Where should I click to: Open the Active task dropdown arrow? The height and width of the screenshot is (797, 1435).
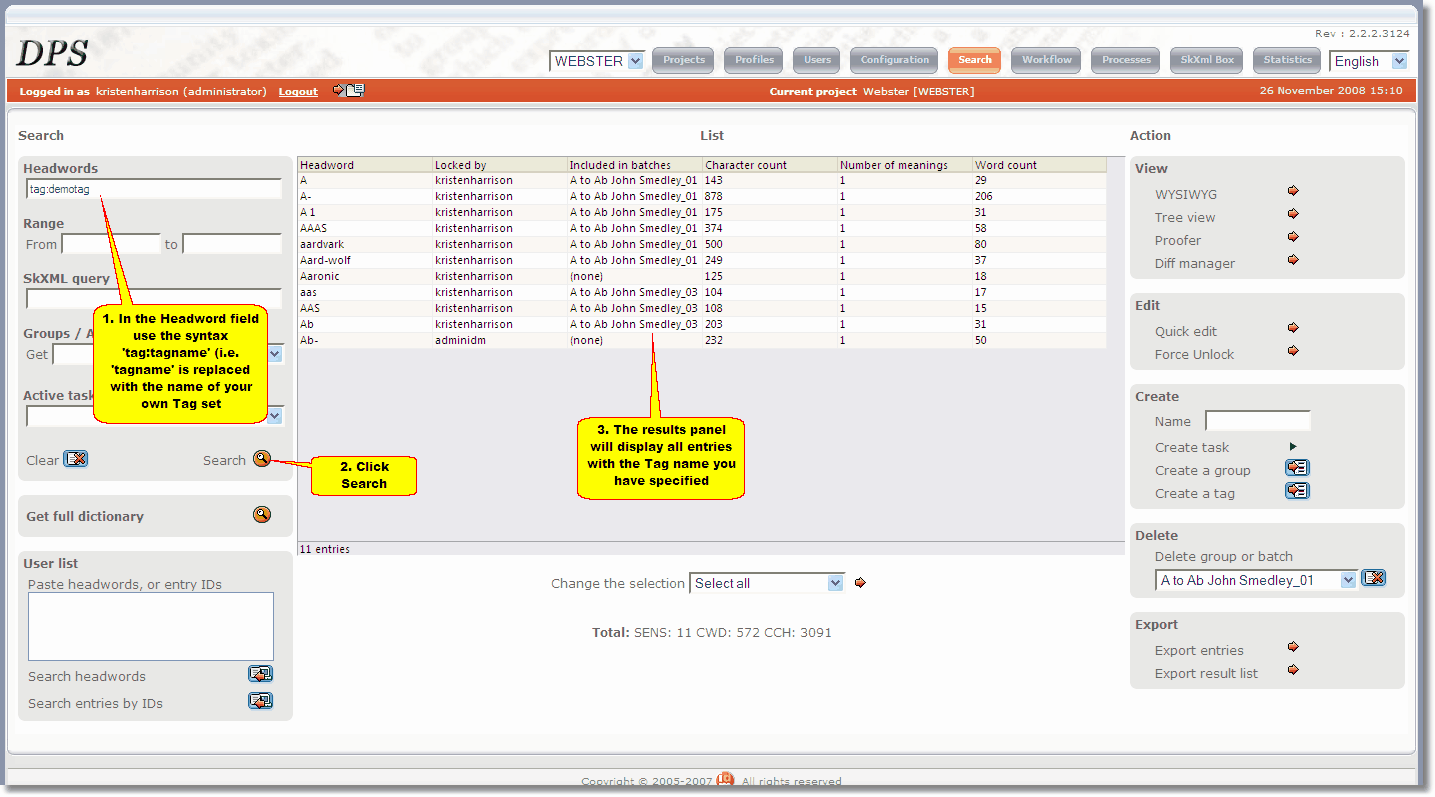275,416
